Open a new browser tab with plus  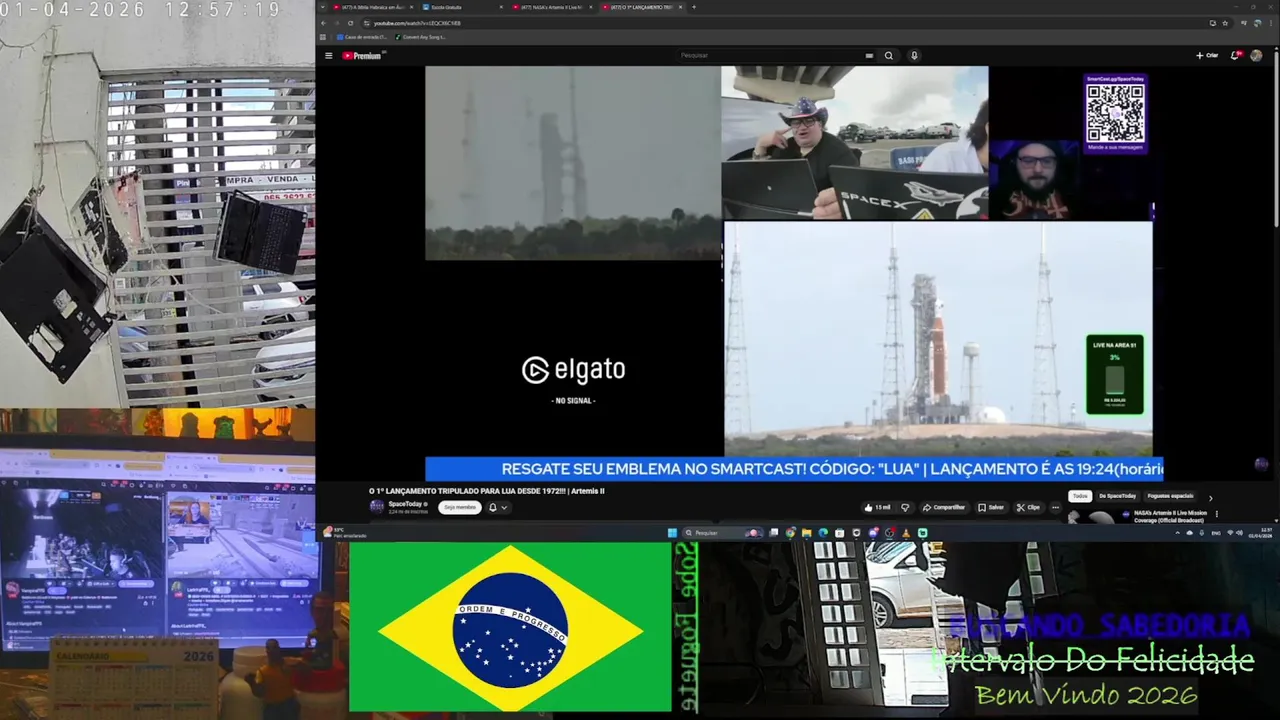pos(694,7)
